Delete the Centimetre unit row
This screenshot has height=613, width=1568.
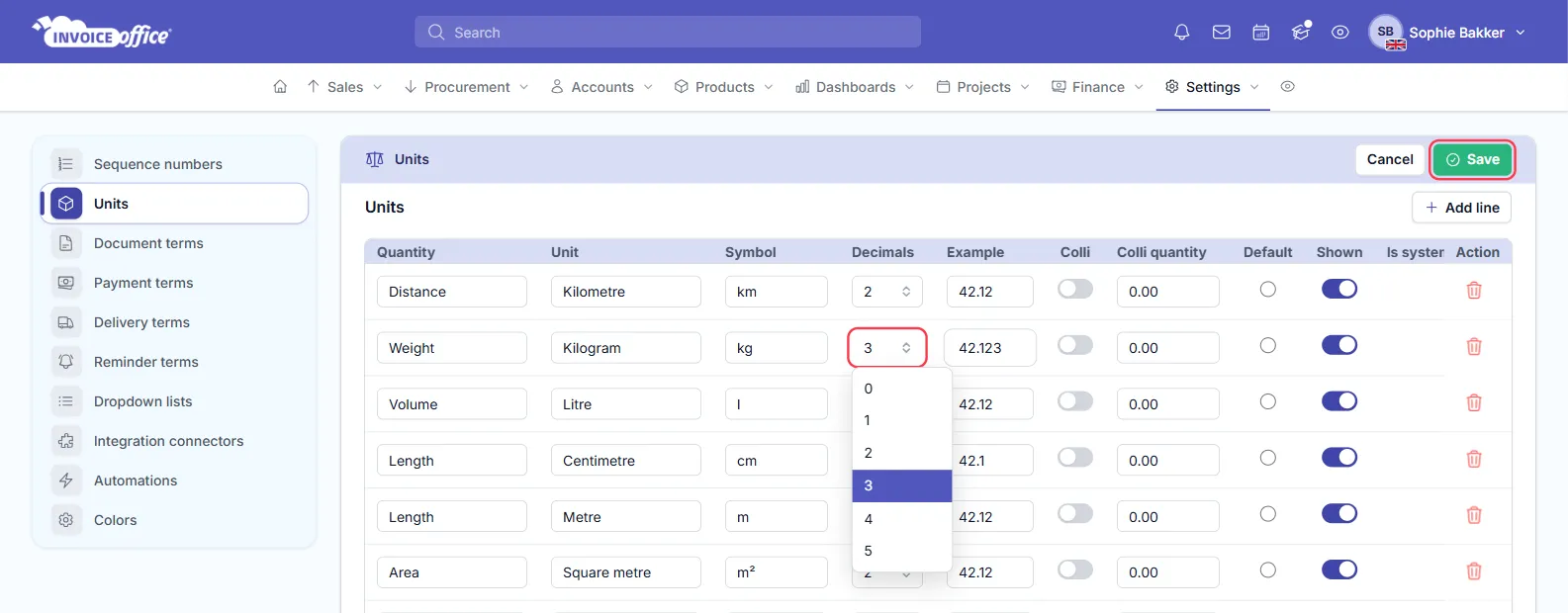tap(1474, 460)
